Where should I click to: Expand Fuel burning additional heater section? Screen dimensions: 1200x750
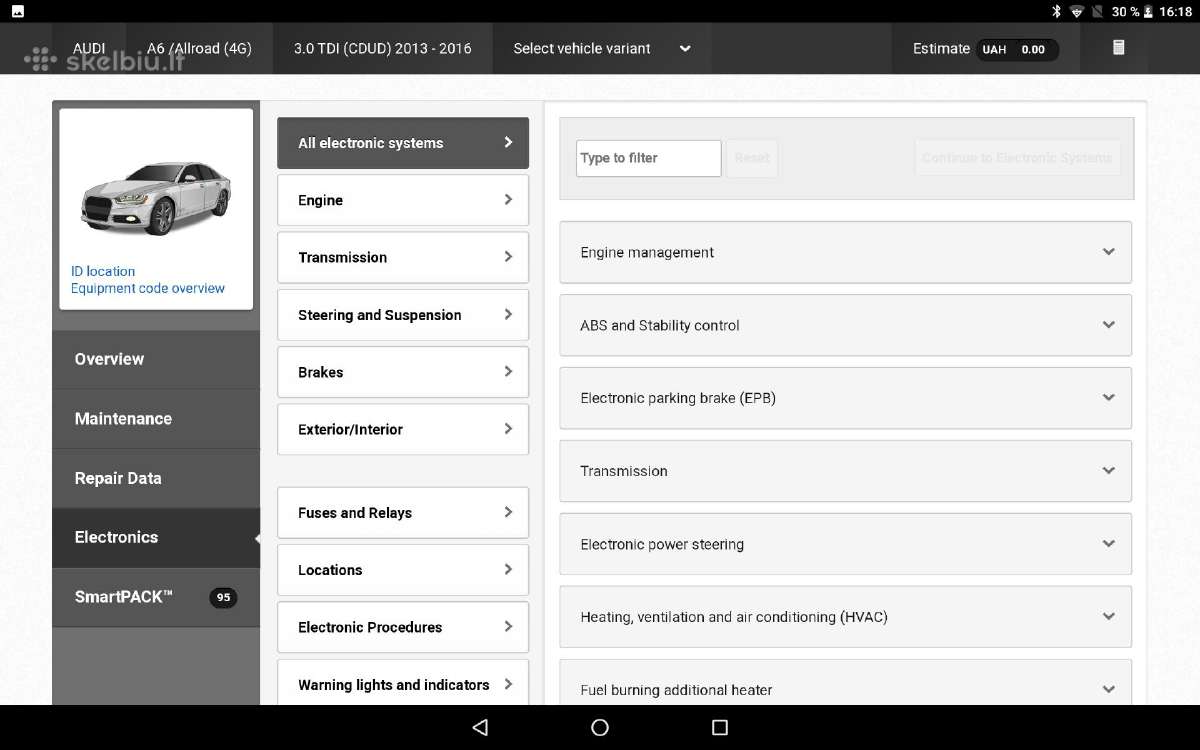coord(845,683)
